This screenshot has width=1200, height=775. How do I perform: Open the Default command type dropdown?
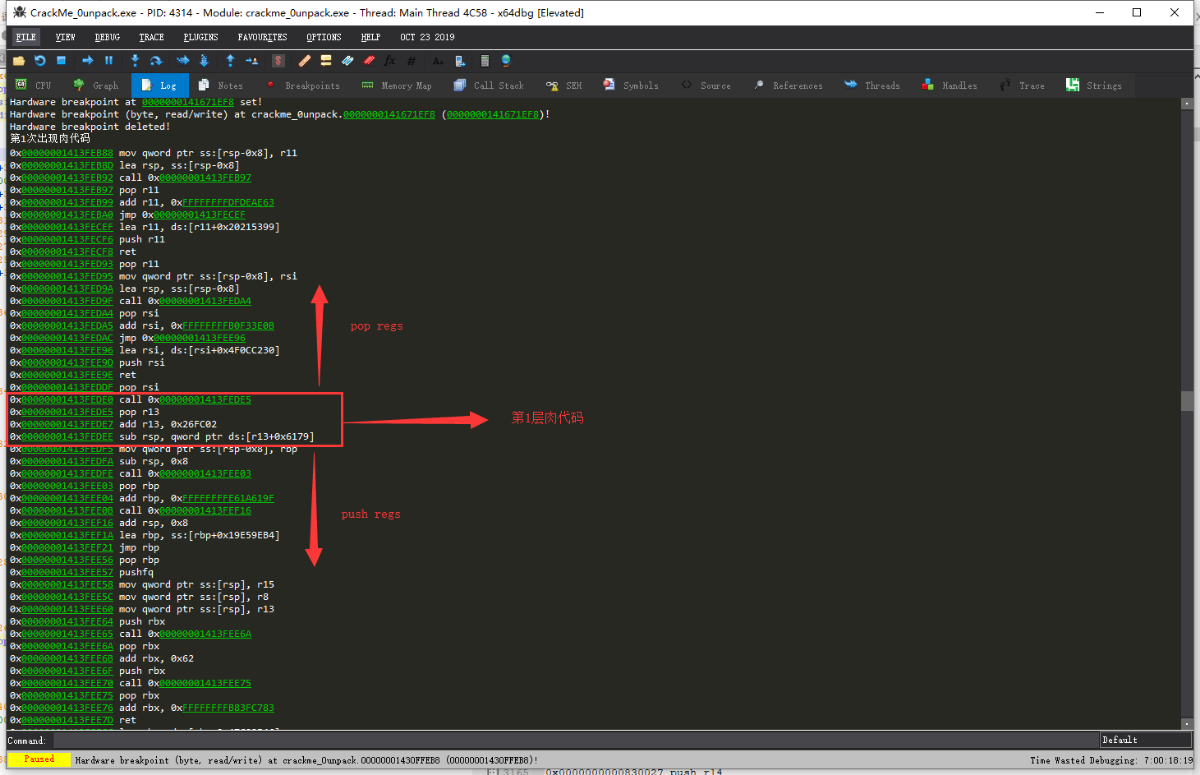(x=1145, y=740)
